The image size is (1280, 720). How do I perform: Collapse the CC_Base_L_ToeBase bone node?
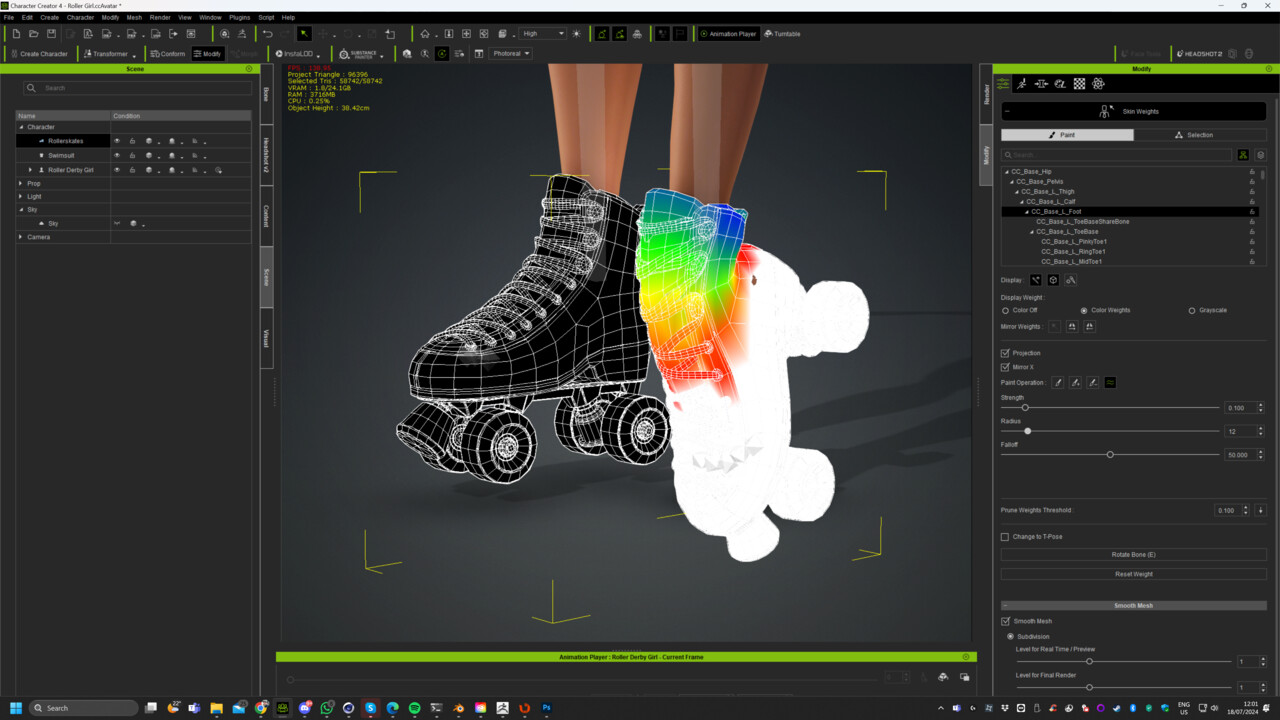click(1031, 232)
